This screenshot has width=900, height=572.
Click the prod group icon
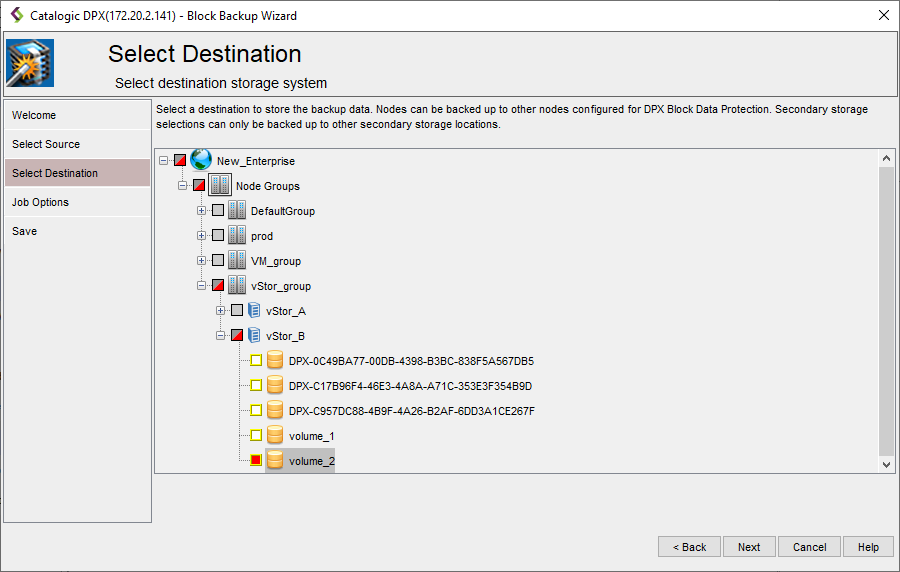point(237,235)
